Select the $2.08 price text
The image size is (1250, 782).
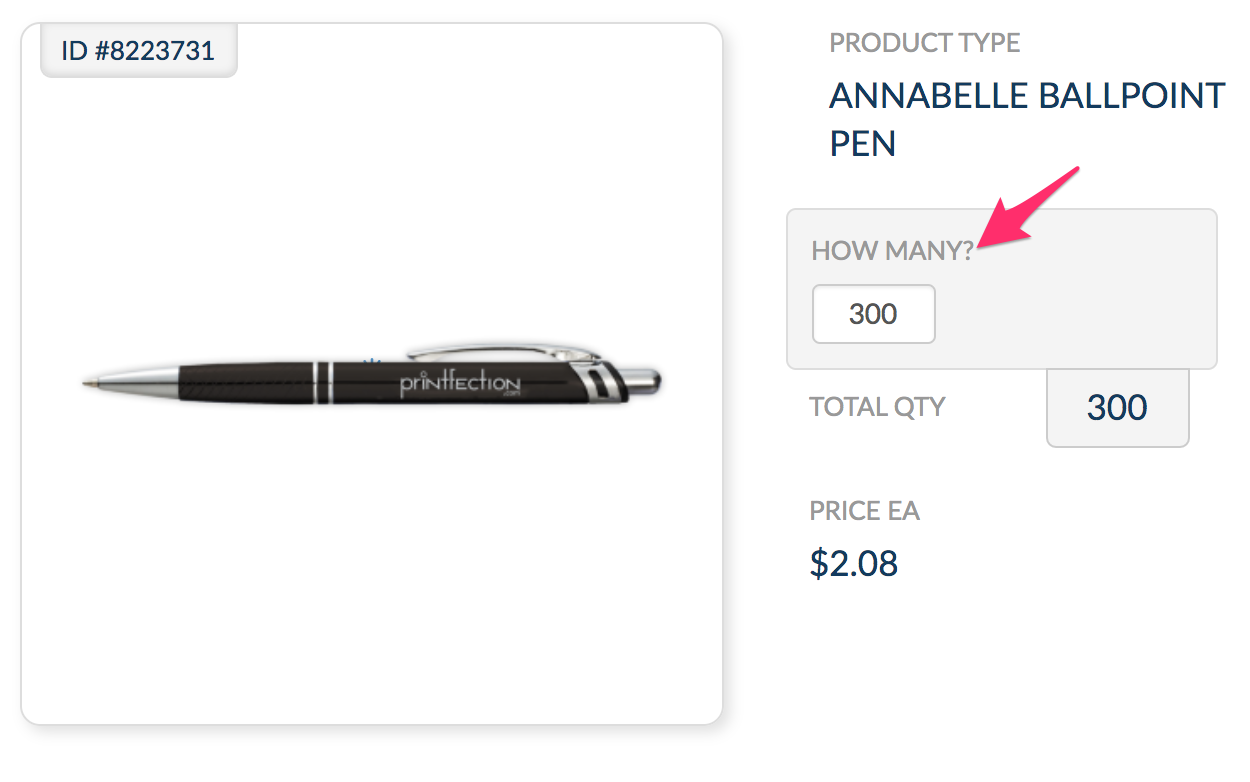[x=853, y=564]
